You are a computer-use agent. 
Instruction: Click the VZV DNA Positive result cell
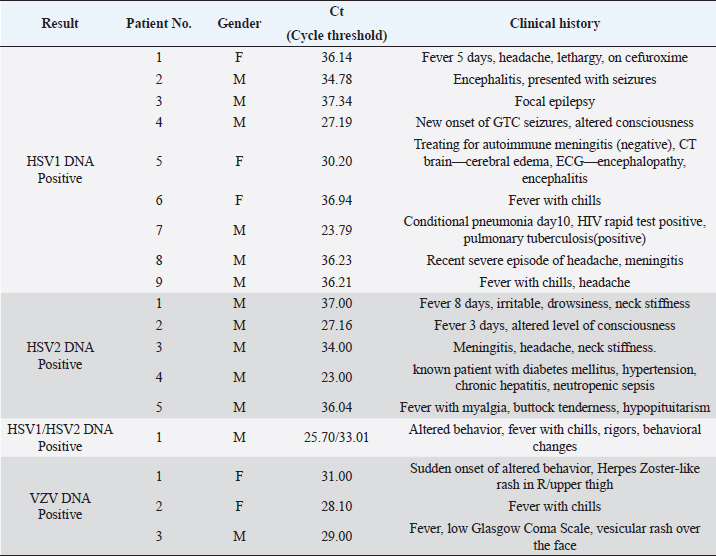pyautogui.click(x=60, y=505)
